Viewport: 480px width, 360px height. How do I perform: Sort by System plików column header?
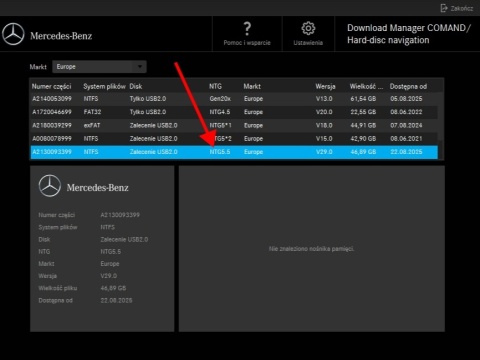104,86
